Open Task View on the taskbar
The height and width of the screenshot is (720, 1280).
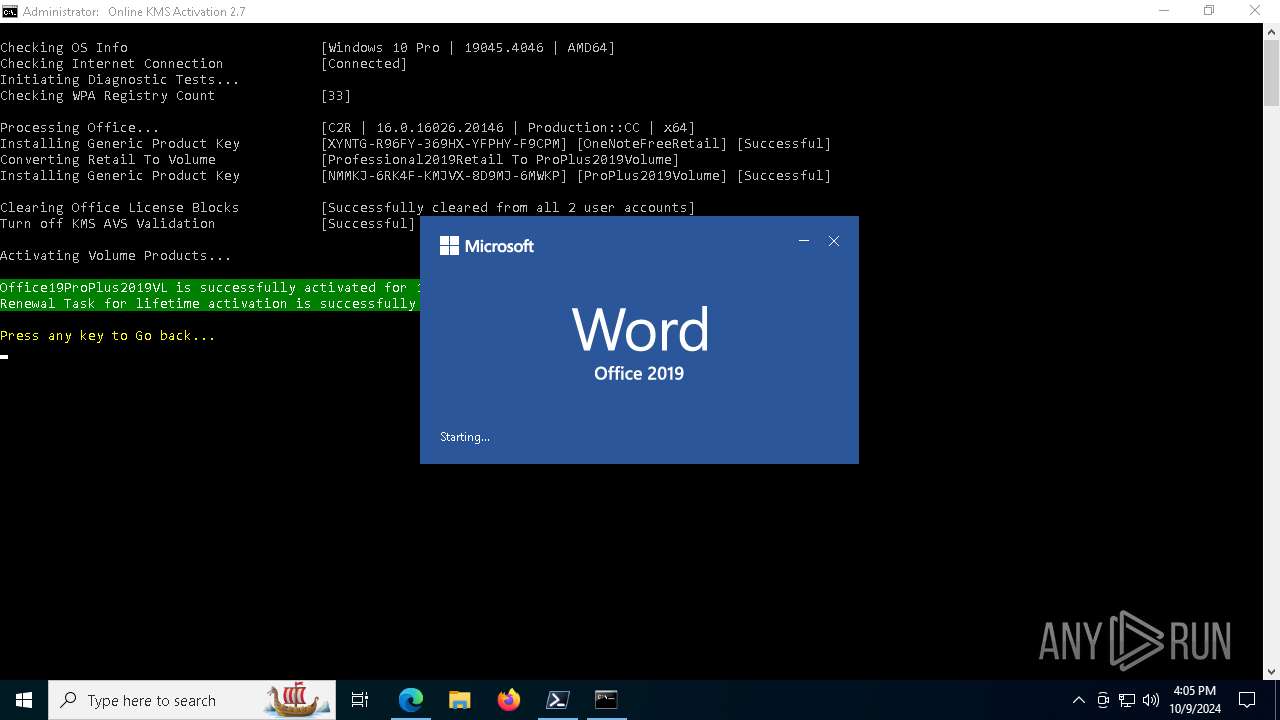tap(360, 700)
